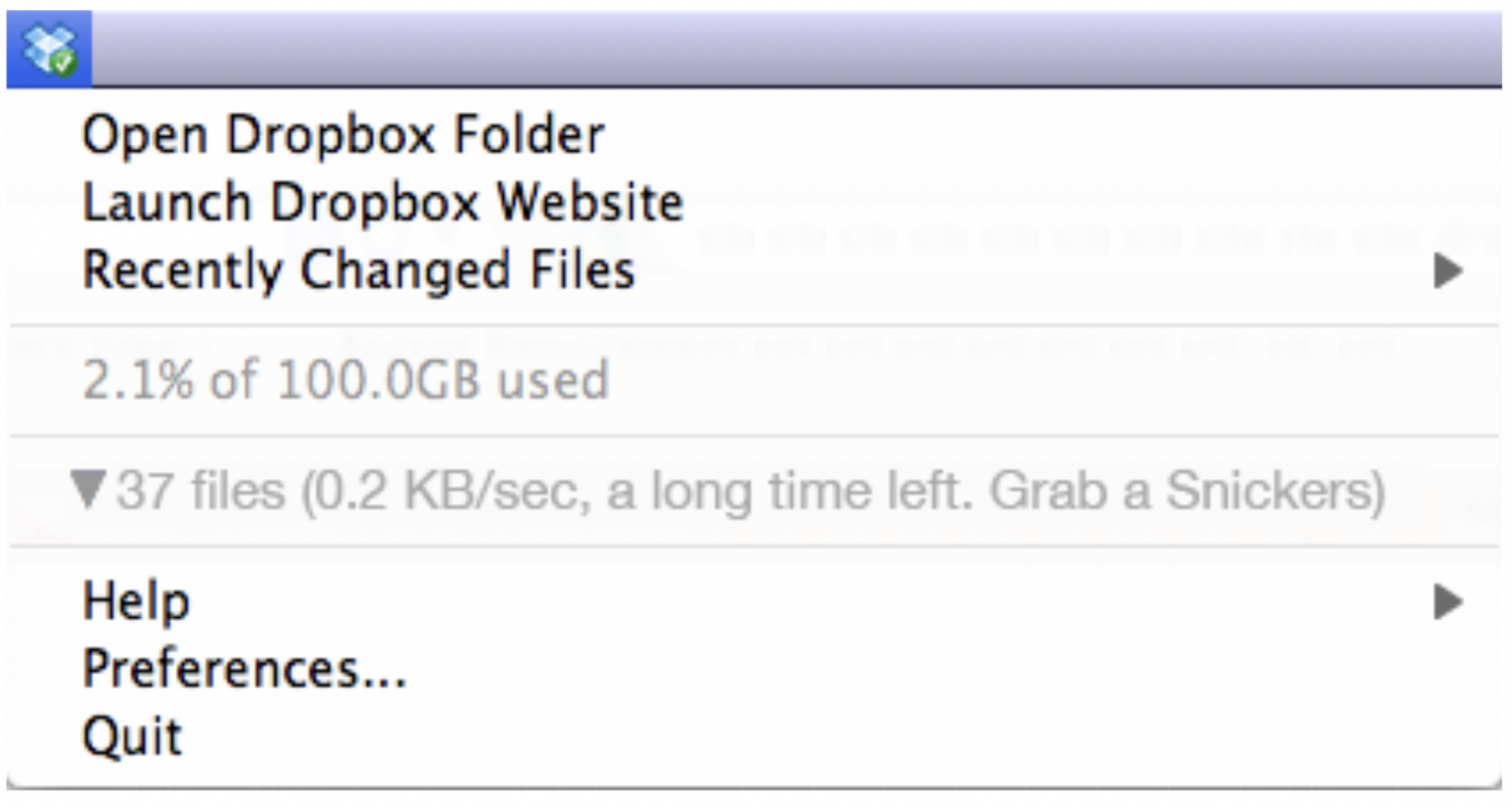Click the separator below Recently Changed Files
The height and width of the screenshot is (806, 1512).
tap(754, 326)
